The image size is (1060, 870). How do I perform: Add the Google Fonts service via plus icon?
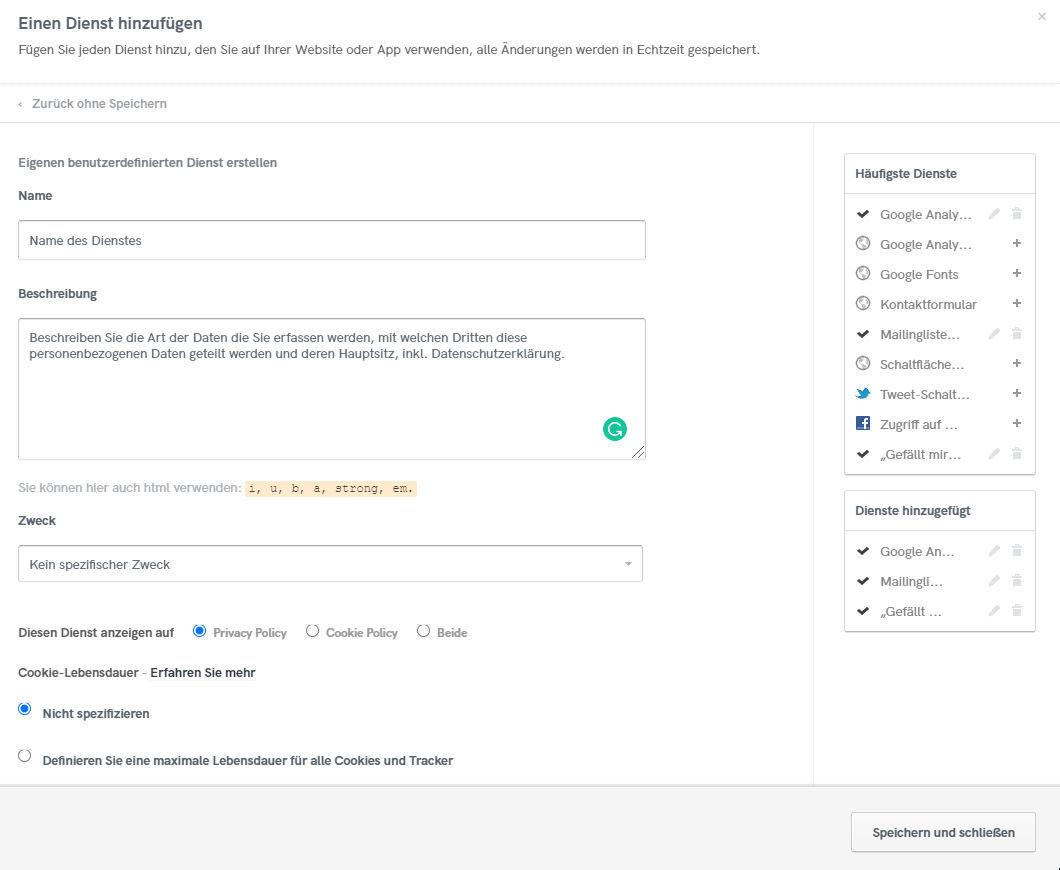(x=1016, y=274)
